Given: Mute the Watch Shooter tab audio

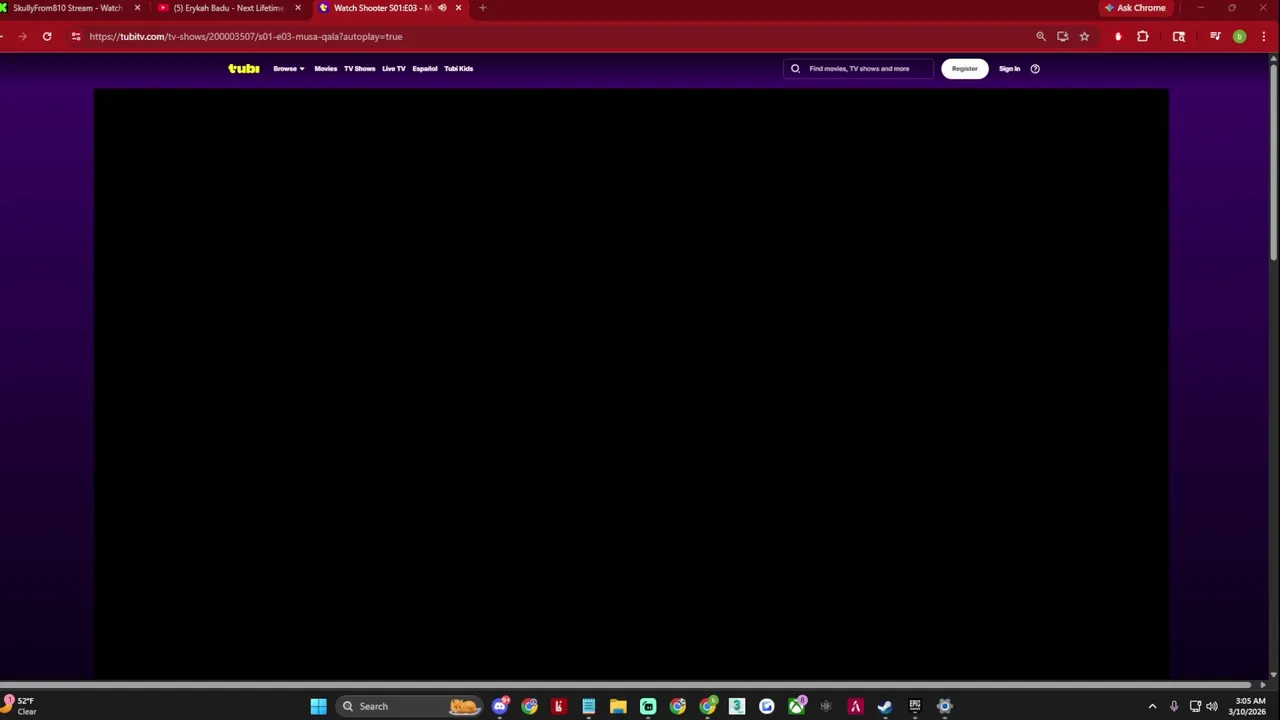Looking at the screenshot, I should pyautogui.click(x=442, y=8).
